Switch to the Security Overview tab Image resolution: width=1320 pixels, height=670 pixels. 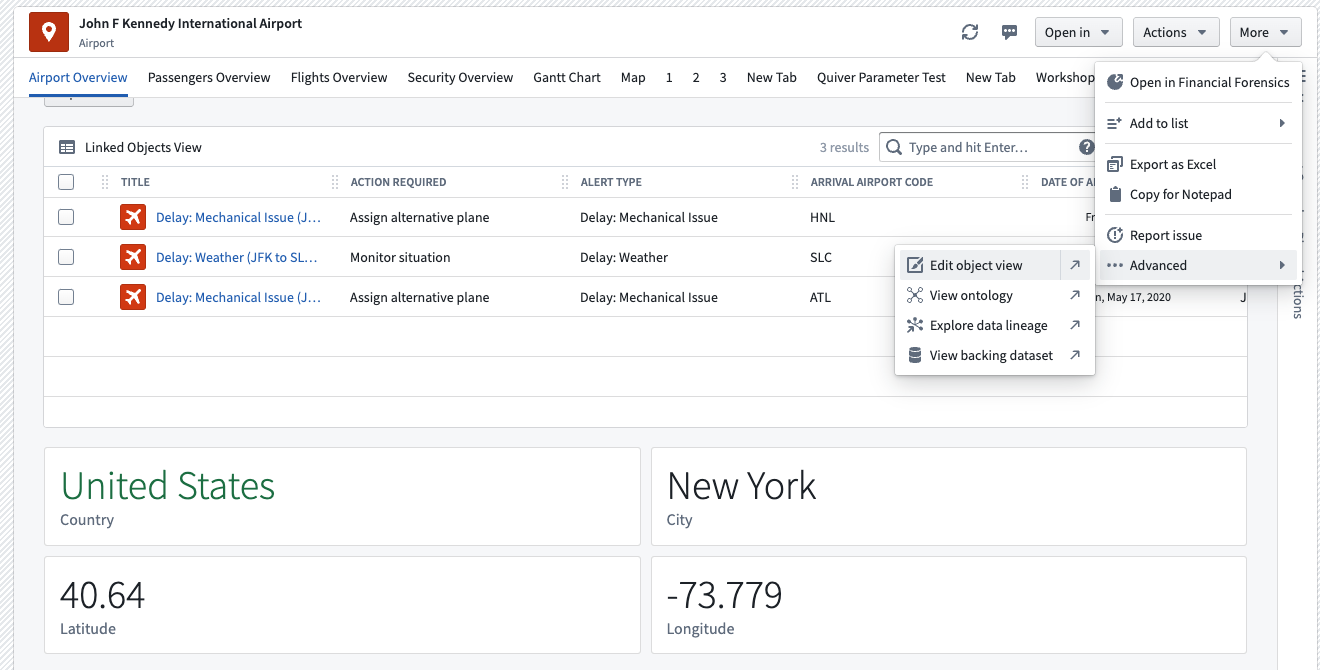pyautogui.click(x=460, y=77)
